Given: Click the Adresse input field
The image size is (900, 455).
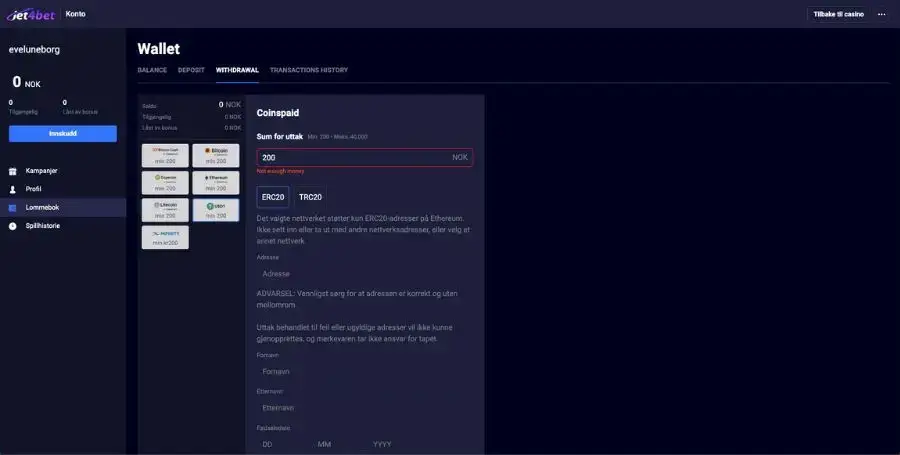Looking at the screenshot, I should [364, 274].
